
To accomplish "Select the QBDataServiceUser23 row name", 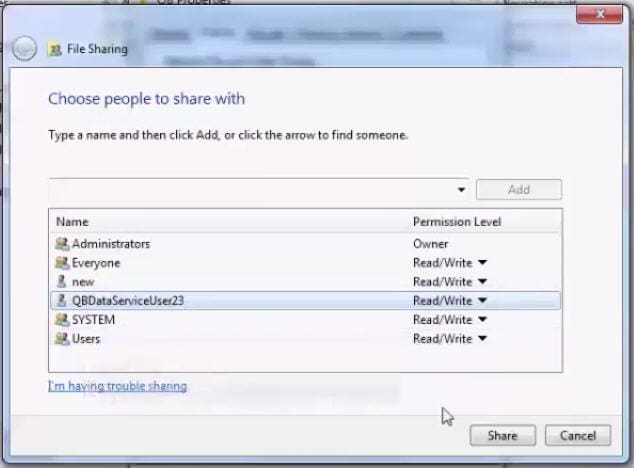I will [x=128, y=301].
